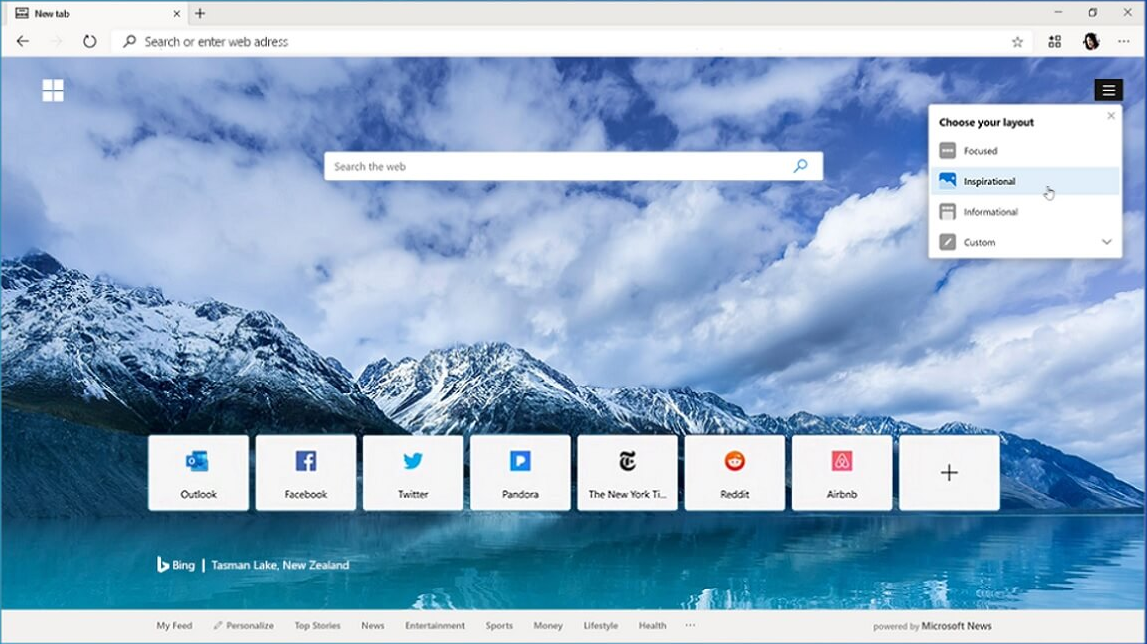Image resolution: width=1147 pixels, height=644 pixels.
Task: Switch to the Top Stories tab
Action: 317,626
